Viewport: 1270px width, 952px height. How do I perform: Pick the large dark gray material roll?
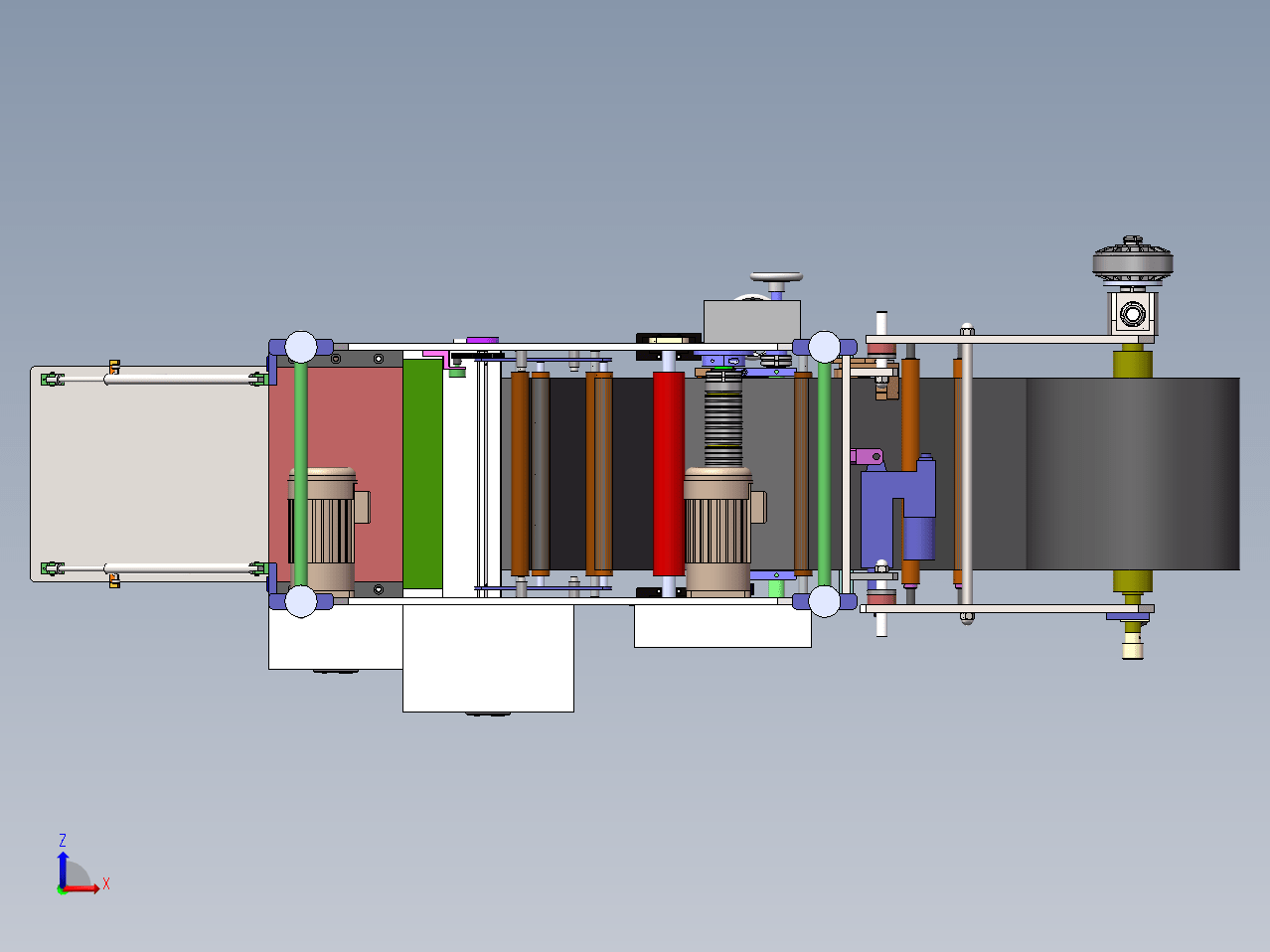click(1132, 473)
